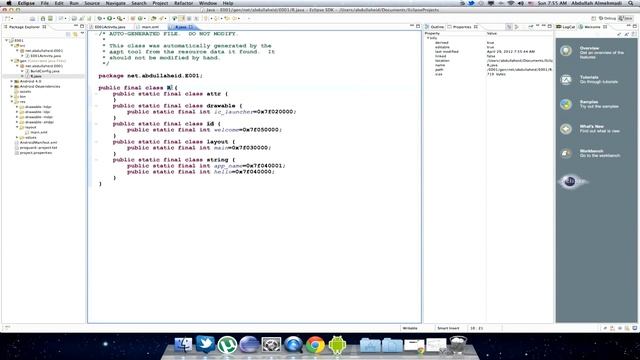Viewport: 640px width, 360px height.
Task: Open the Samples link in Welcome
Action: click(x=589, y=102)
